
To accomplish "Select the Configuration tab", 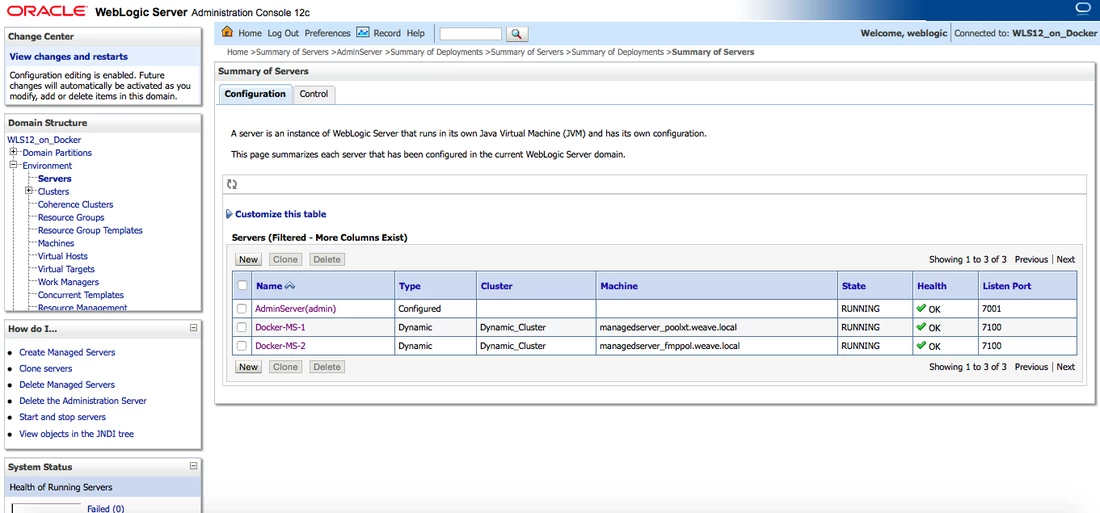I will [255, 94].
